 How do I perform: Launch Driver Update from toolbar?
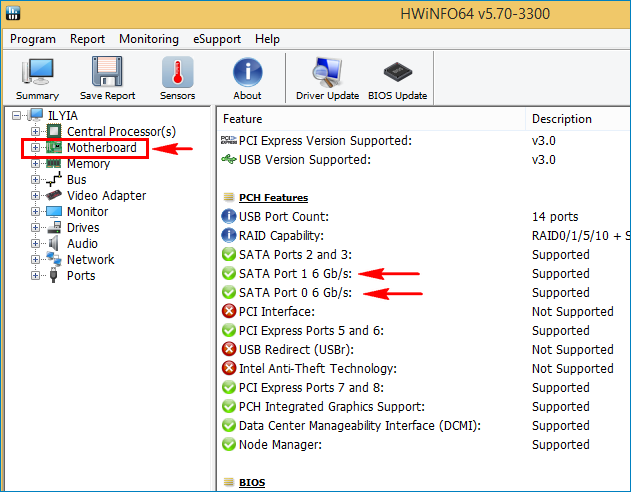pyautogui.click(x=327, y=78)
